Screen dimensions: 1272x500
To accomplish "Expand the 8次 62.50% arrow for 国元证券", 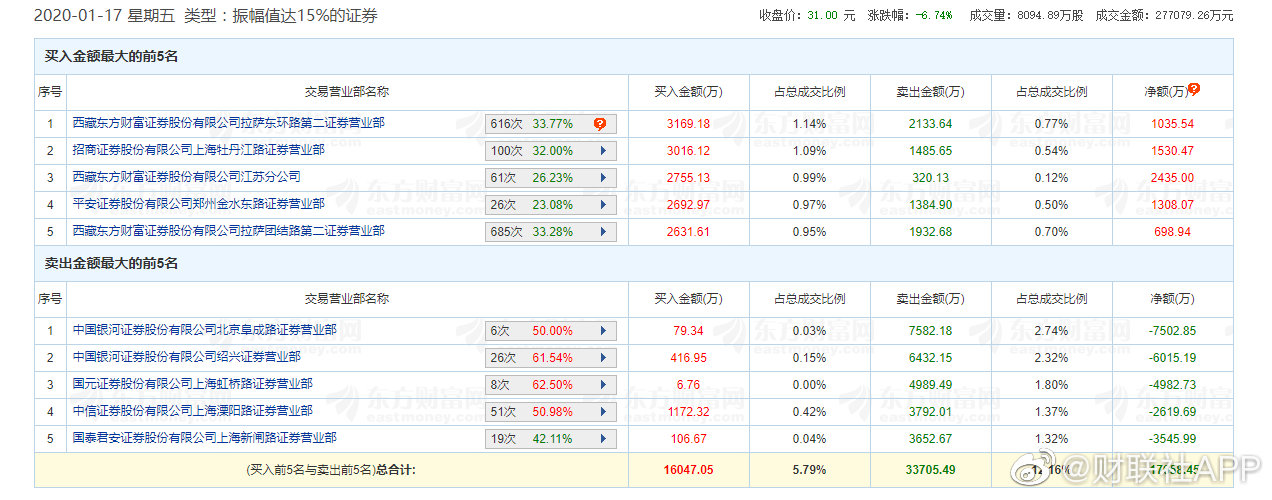I will click(x=602, y=385).
